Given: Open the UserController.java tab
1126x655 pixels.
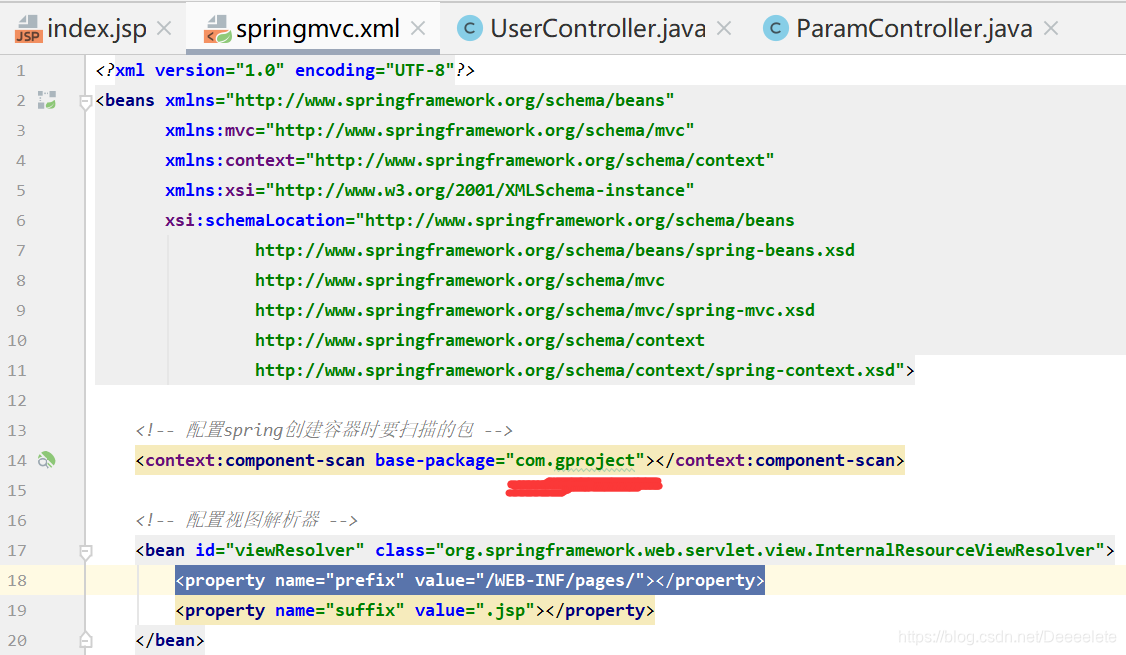Looking at the screenshot, I should (x=597, y=29).
